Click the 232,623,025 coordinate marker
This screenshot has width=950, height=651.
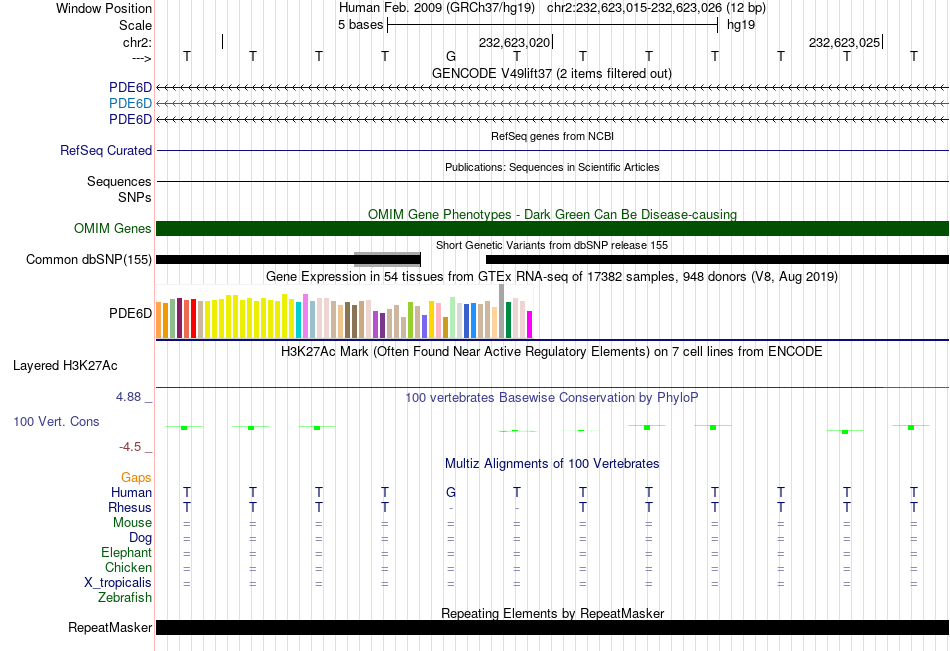tap(844, 42)
